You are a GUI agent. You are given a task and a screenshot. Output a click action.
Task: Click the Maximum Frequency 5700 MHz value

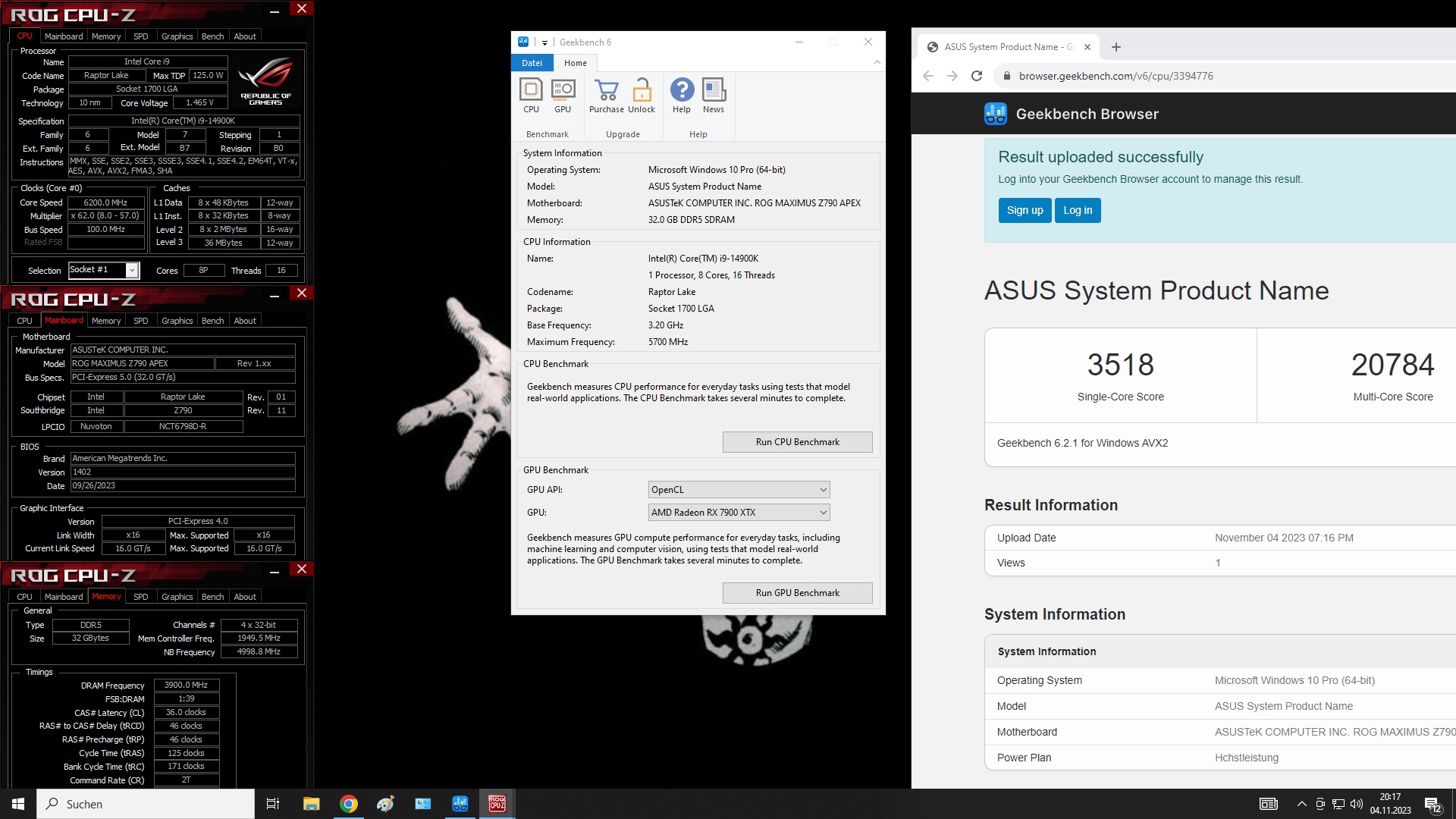click(x=668, y=342)
